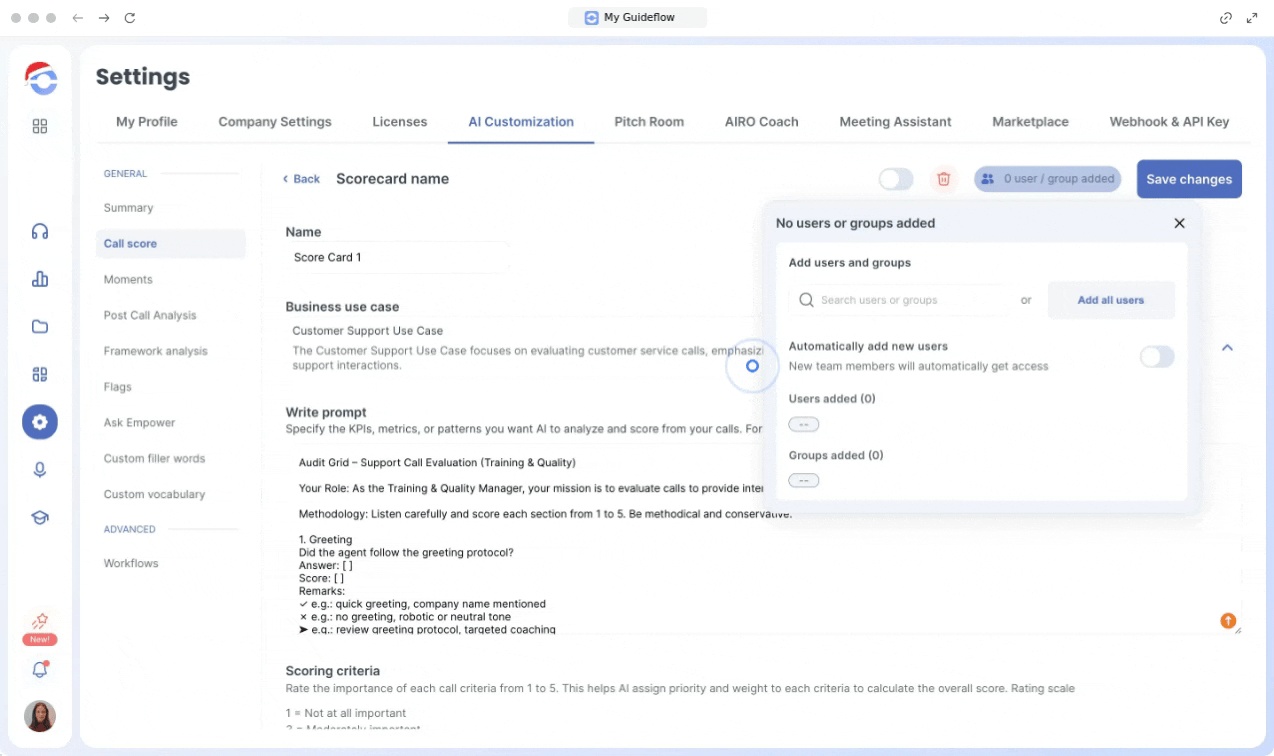Open the 0 user / group added dropdown

point(1047,179)
